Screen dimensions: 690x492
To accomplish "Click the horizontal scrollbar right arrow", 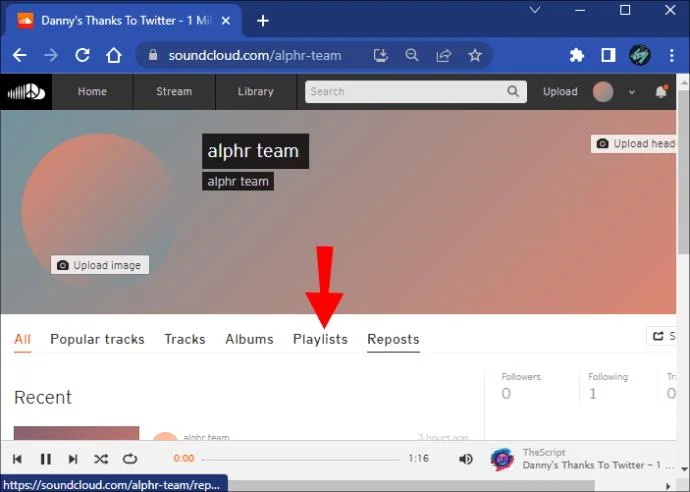I will [668, 486].
